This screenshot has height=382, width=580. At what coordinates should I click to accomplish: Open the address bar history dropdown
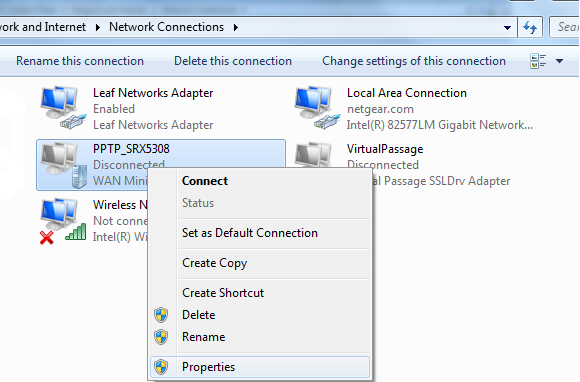[x=508, y=27]
